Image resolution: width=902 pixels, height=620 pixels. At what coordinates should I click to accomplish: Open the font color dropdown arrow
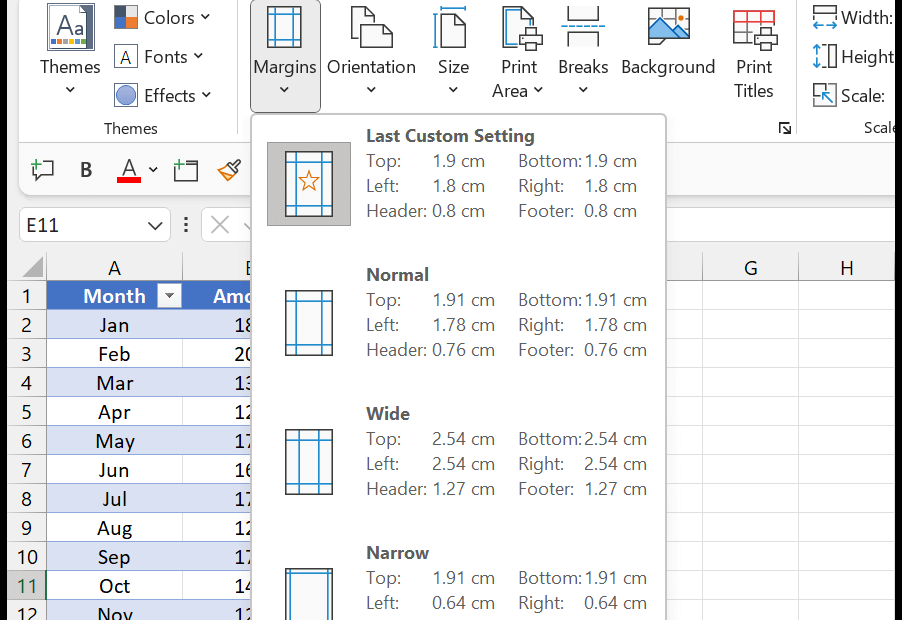(153, 170)
